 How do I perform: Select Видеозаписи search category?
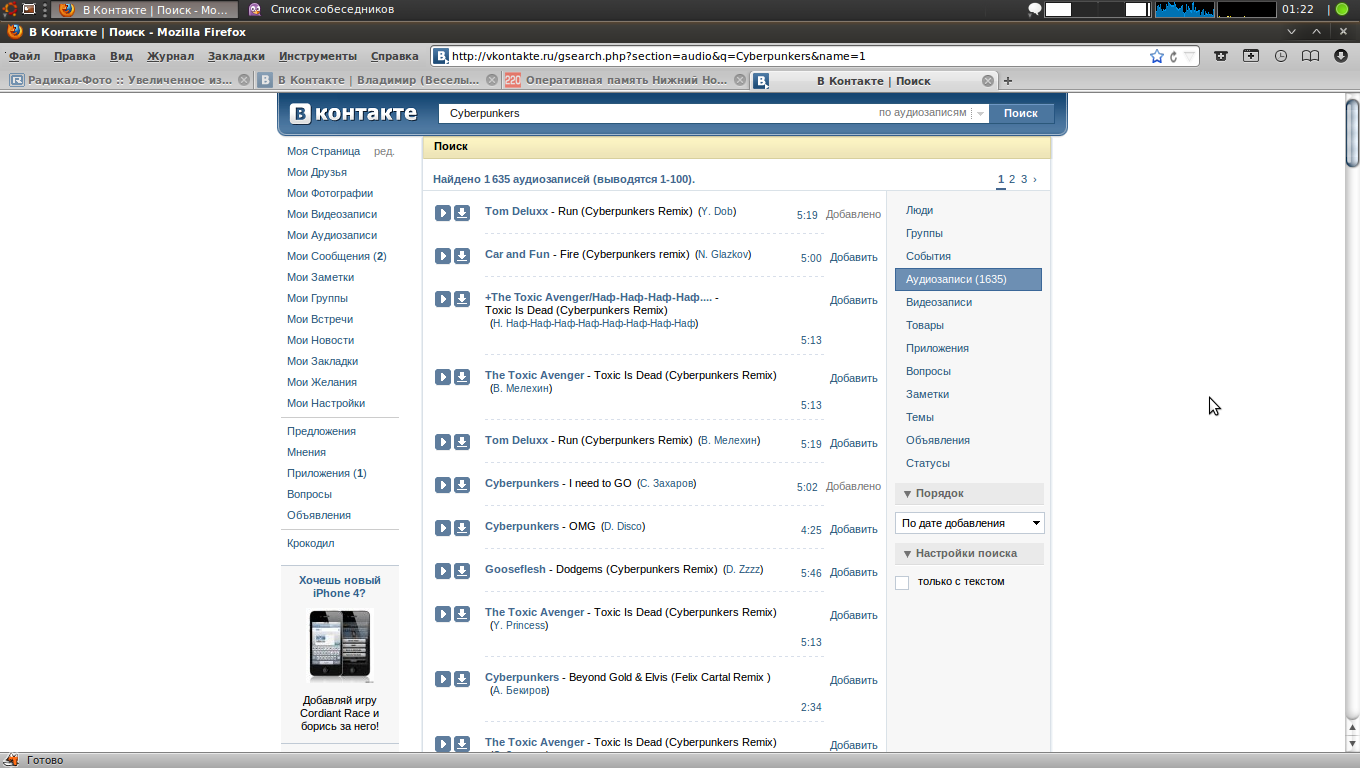[x=939, y=302]
